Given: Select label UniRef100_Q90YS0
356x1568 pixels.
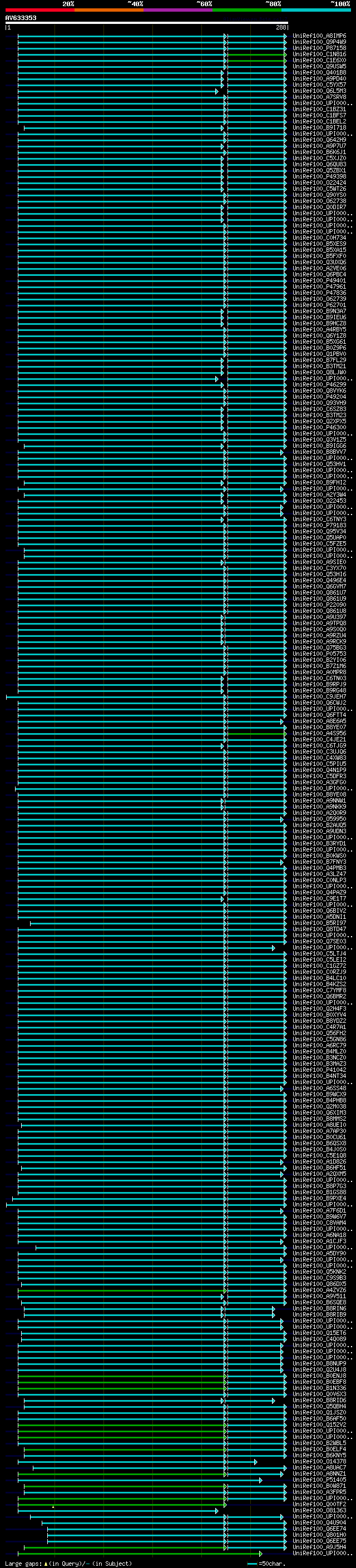Looking at the screenshot, I should click(x=319, y=195).
